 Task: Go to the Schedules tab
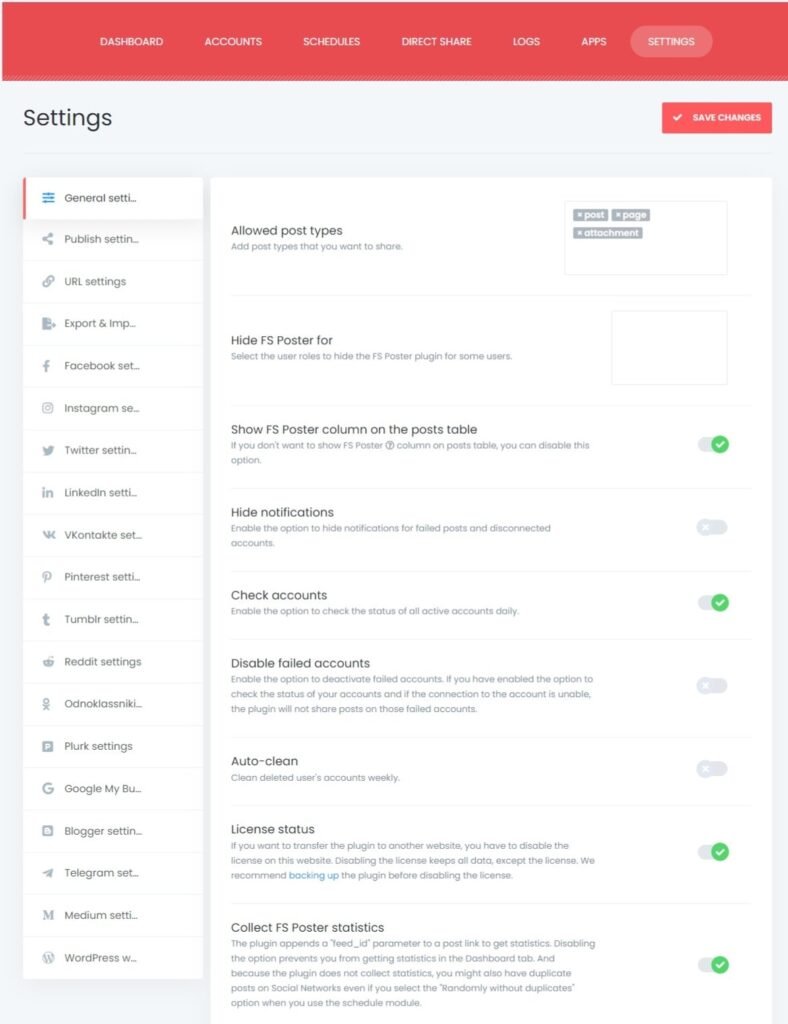[332, 41]
